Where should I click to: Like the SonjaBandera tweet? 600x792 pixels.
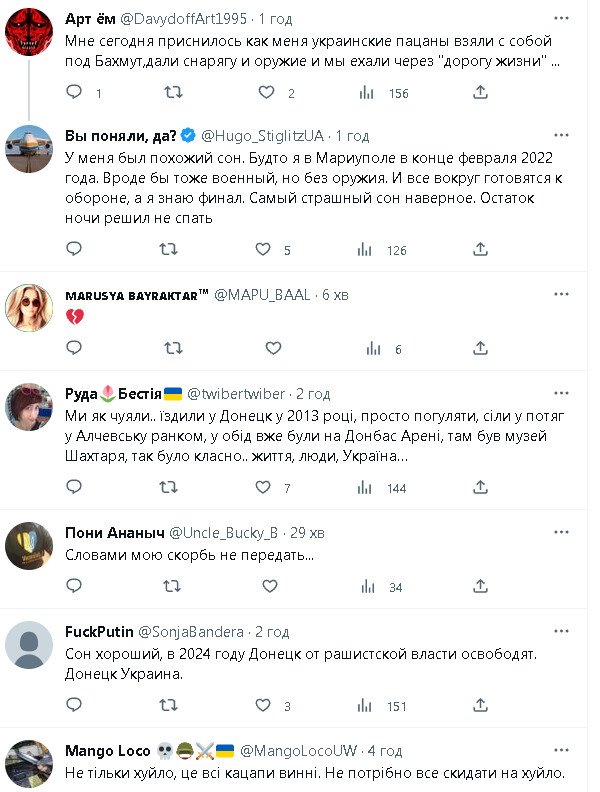265,706
